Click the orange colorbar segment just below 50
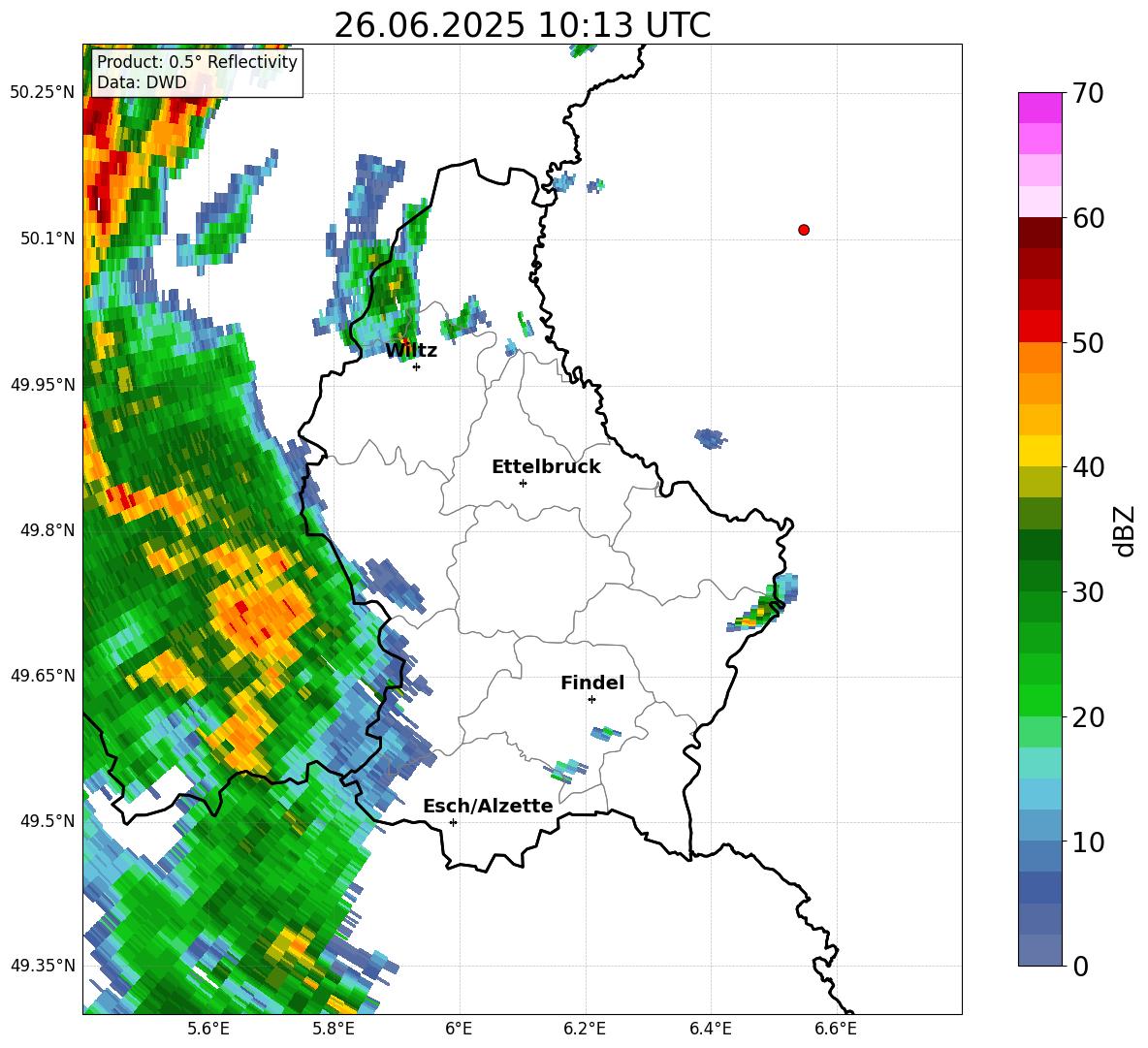This screenshot has width=1148, height=1048. (1039, 357)
